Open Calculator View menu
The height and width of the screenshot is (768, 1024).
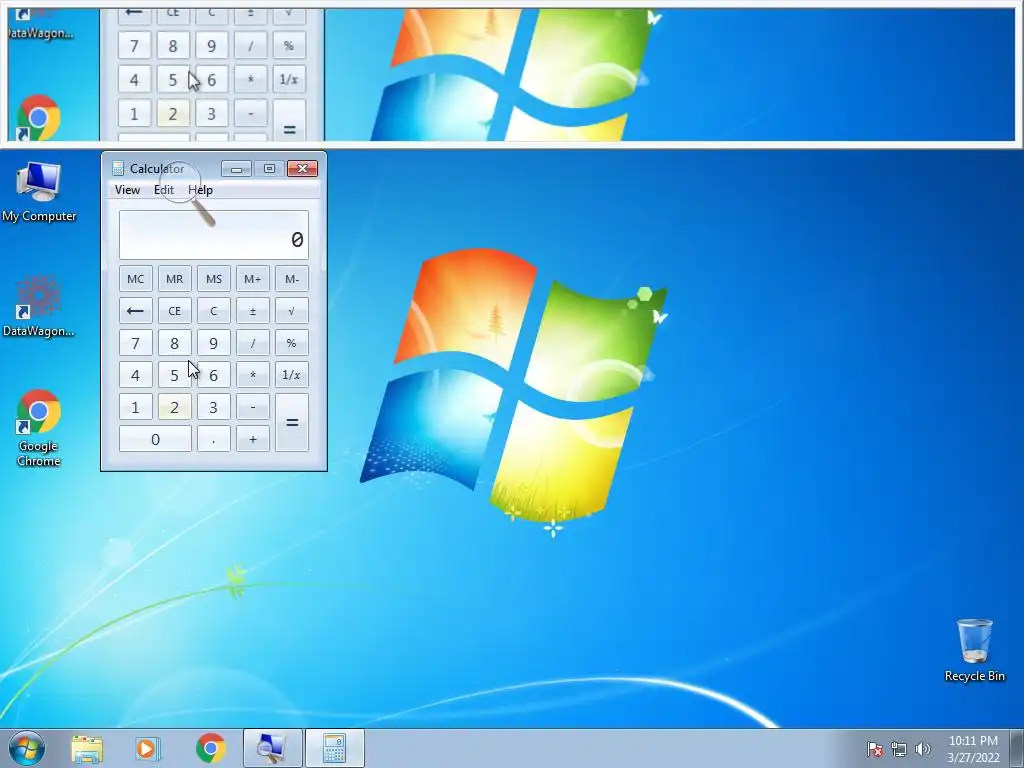[x=127, y=190]
